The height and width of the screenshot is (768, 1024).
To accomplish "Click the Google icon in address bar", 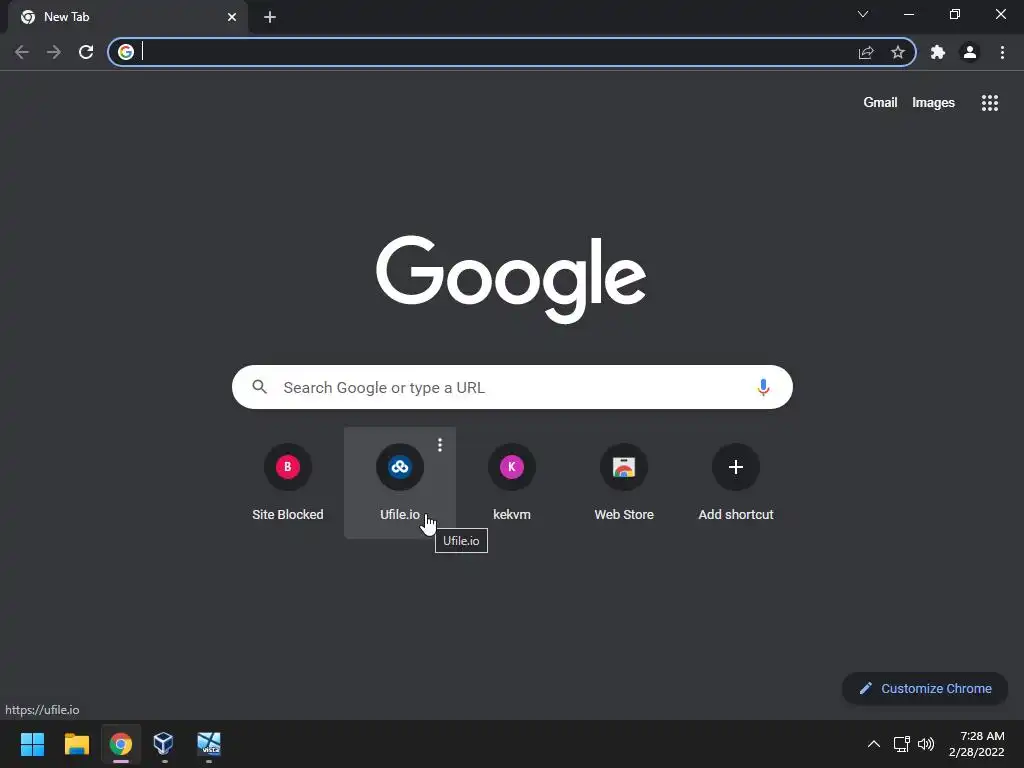I will pos(126,52).
